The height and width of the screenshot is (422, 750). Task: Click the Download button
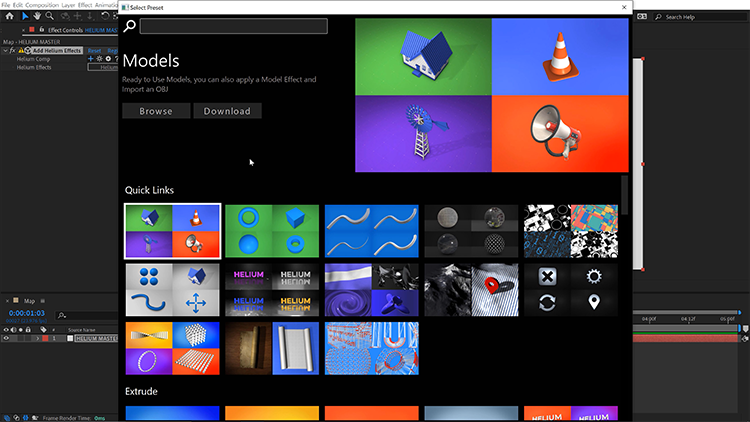coord(227,111)
